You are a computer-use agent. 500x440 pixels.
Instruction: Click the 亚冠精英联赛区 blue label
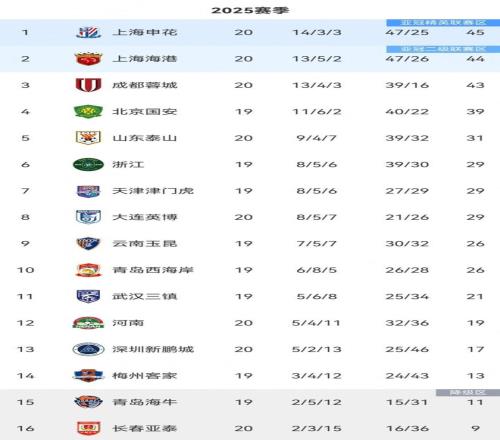click(443, 23)
